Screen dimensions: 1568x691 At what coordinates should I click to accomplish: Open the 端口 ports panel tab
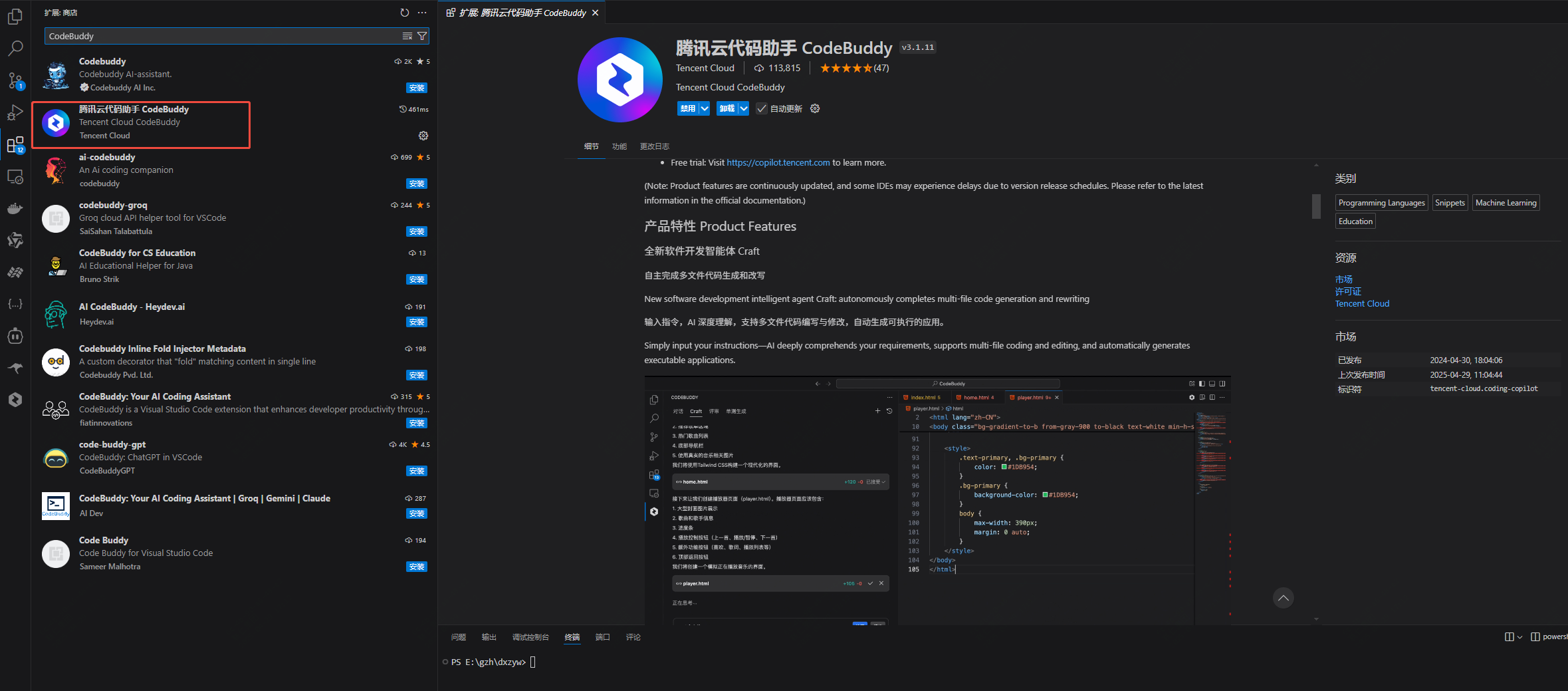[x=603, y=637]
